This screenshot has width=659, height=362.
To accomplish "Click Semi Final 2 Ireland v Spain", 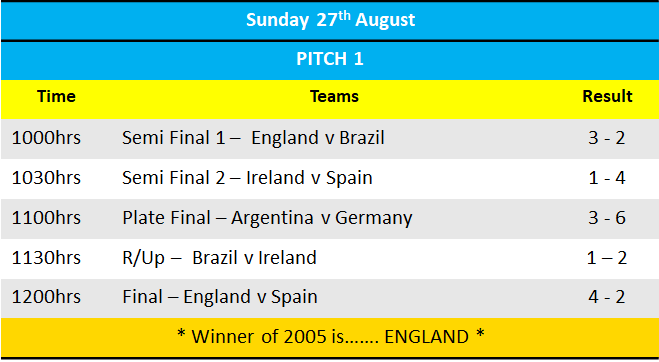I will (247, 178).
